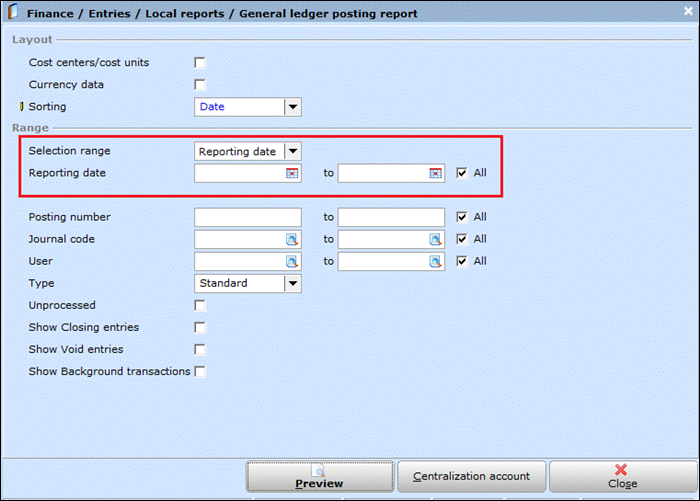The image size is (700, 501).
Task: Open calendar for Reporting date start field
Action: 292,173
